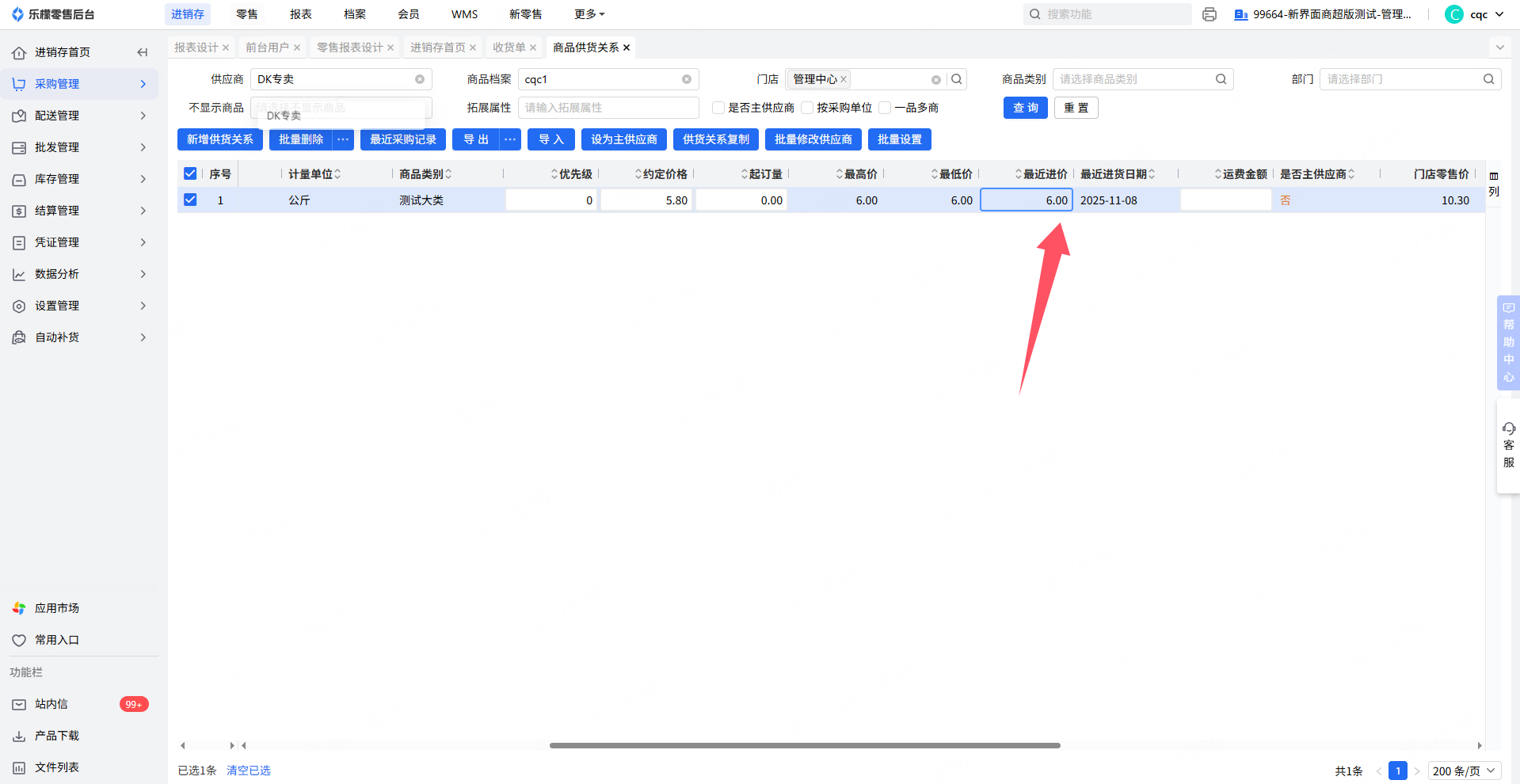This screenshot has width=1520, height=784.
Task: Click 清空已选 link
Action: click(249, 771)
